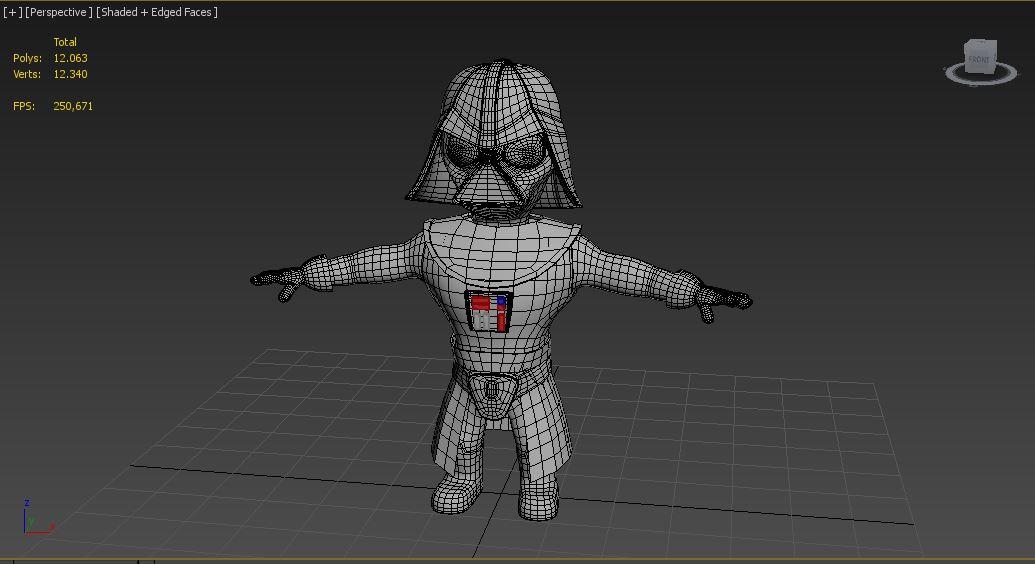The width and height of the screenshot is (1035, 564).
Task: Click the top face of the ViewCube
Action: (x=981, y=44)
